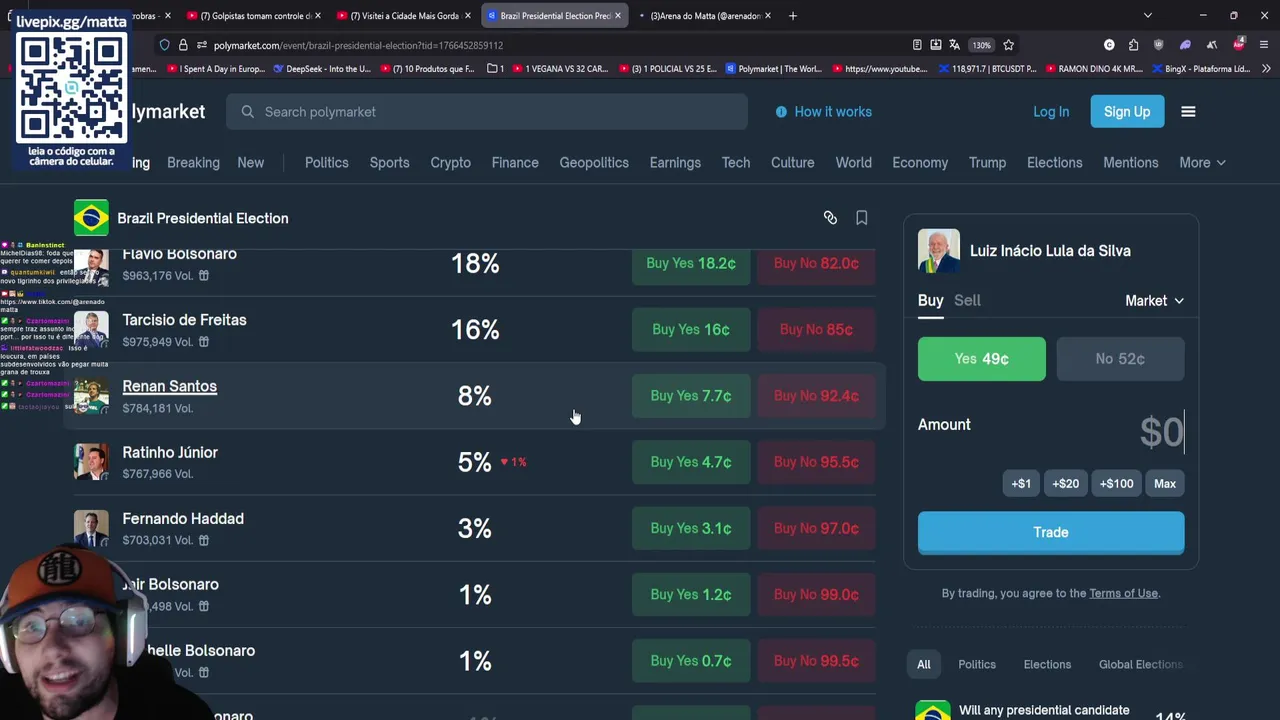The width and height of the screenshot is (1280, 720).
Task: Open Firefox reader view icon
Action: point(917,45)
